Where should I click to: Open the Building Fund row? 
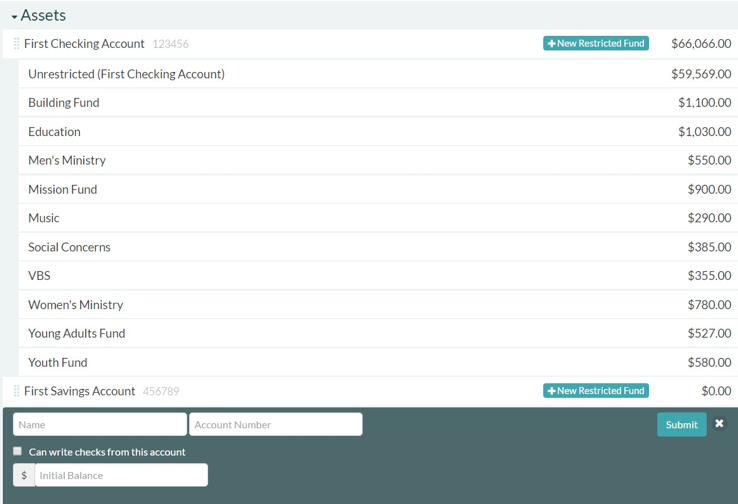[64, 103]
